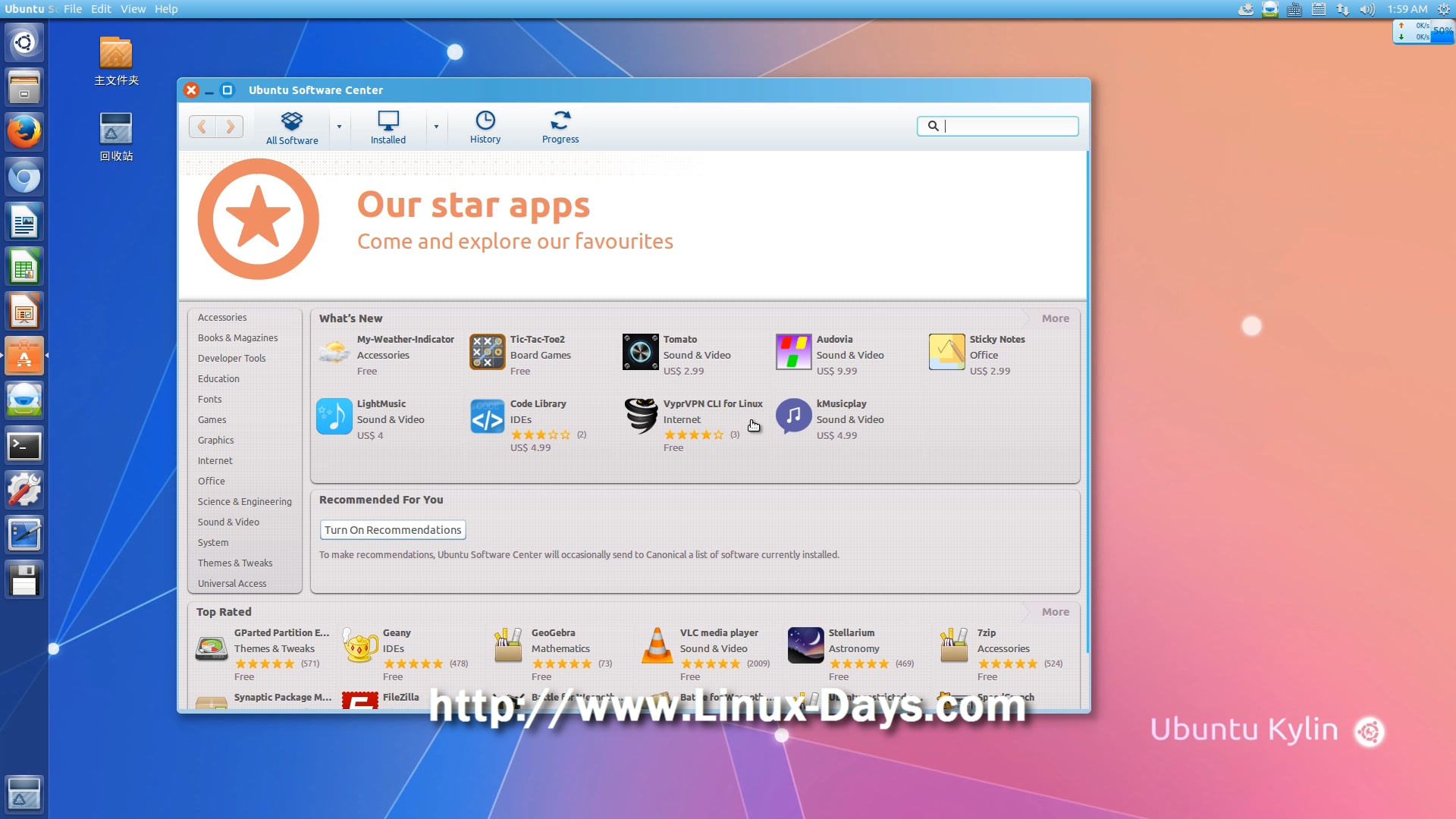Click More in the Top Rated section

[x=1055, y=612]
